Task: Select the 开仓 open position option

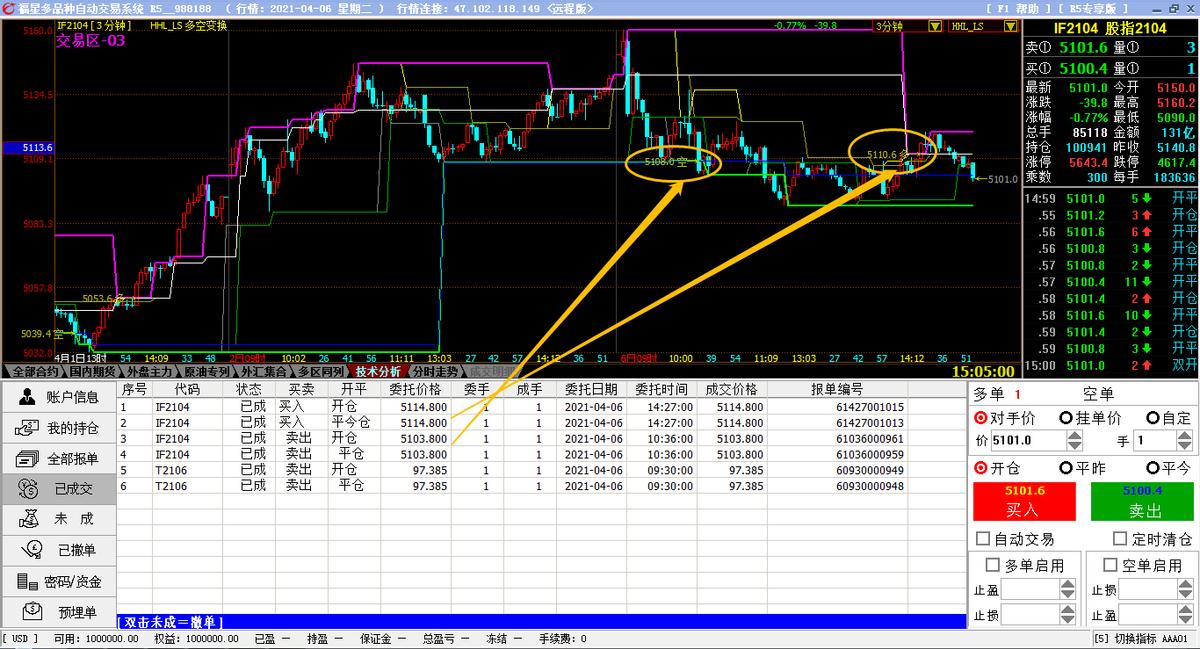Action: 979,468
